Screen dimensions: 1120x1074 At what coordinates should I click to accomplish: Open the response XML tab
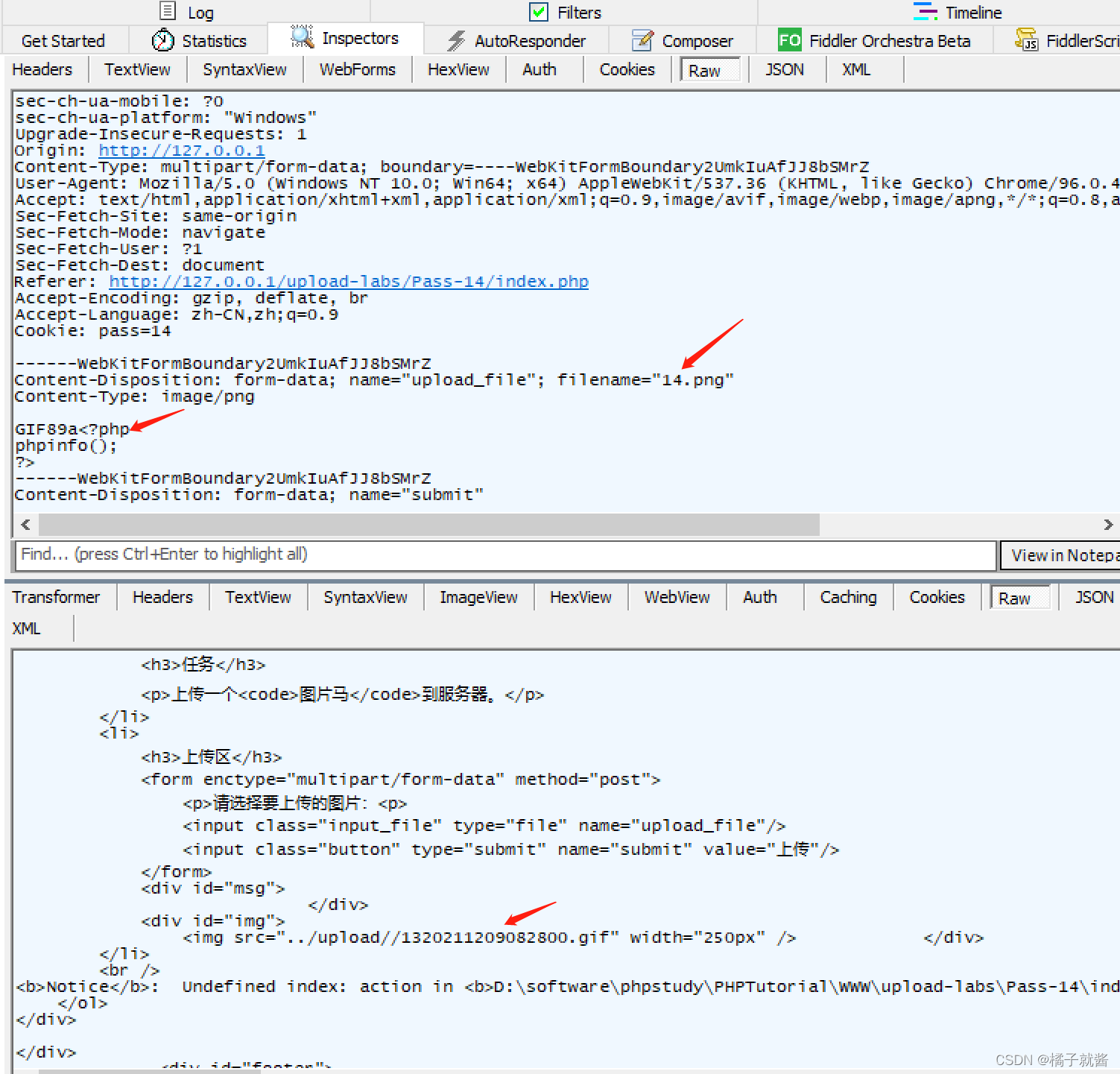point(27,628)
